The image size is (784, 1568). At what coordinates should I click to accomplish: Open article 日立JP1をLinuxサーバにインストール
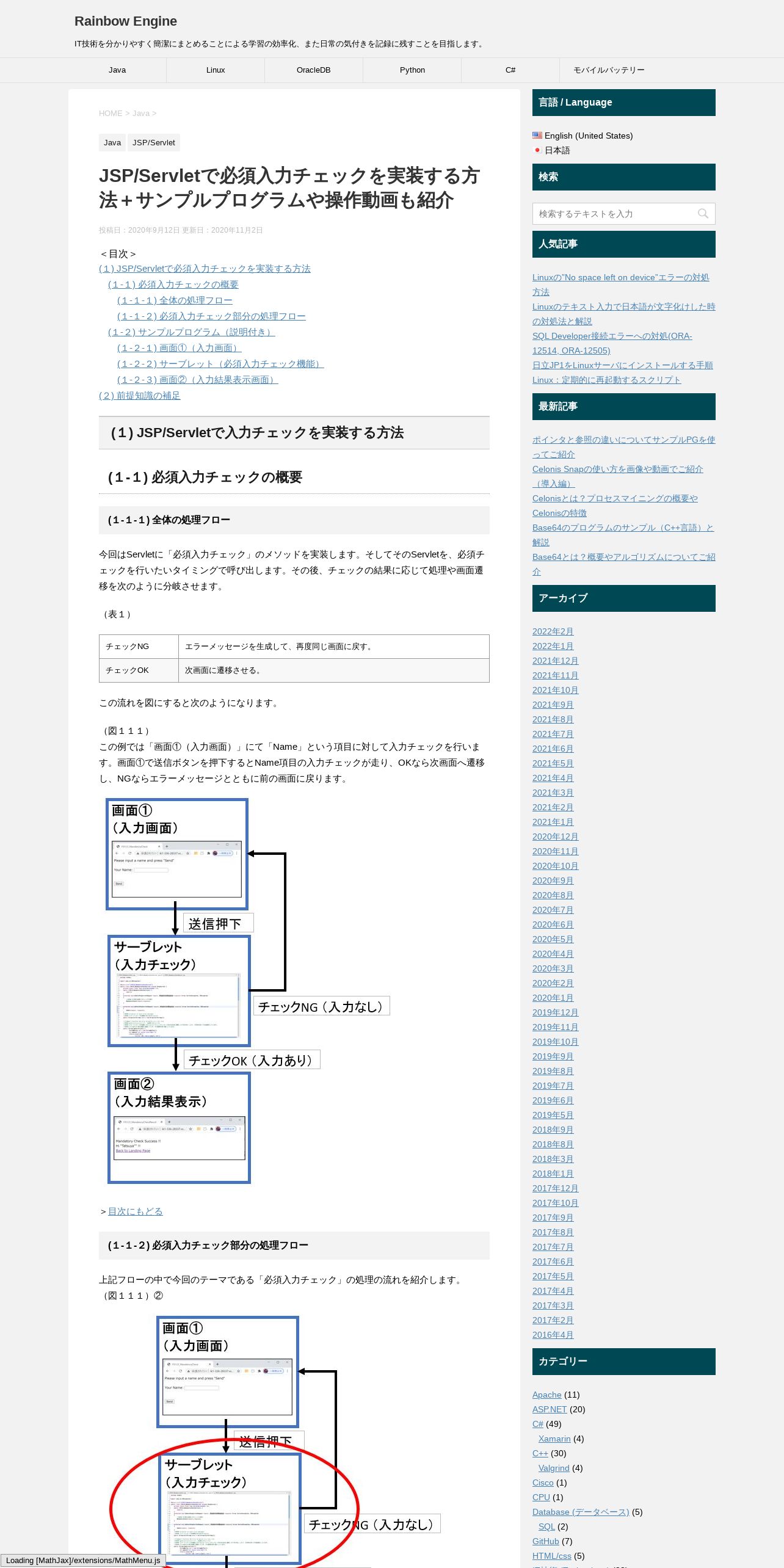pyautogui.click(x=622, y=365)
